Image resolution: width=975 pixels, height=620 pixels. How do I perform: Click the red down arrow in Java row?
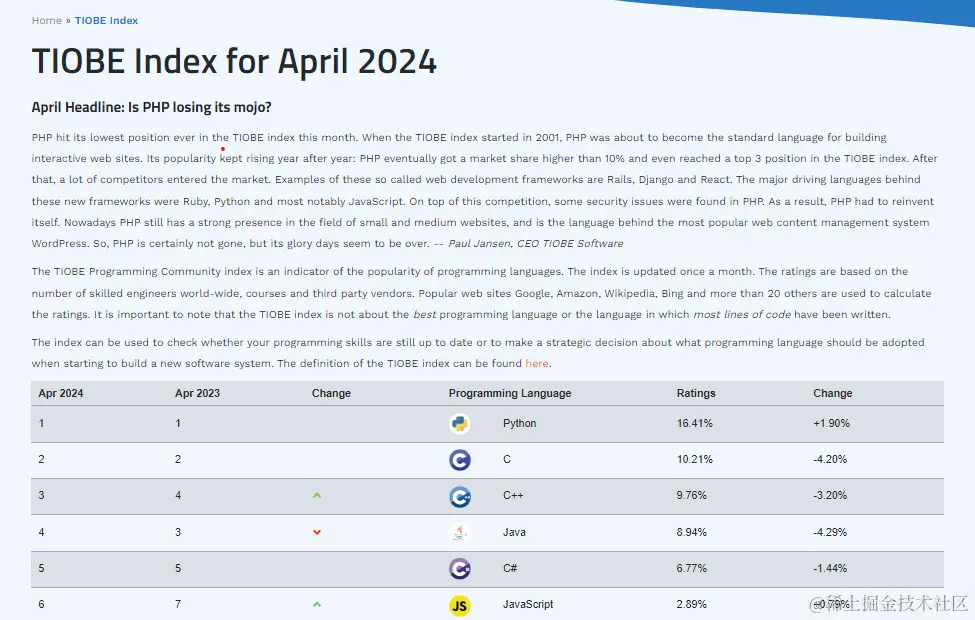tap(317, 533)
